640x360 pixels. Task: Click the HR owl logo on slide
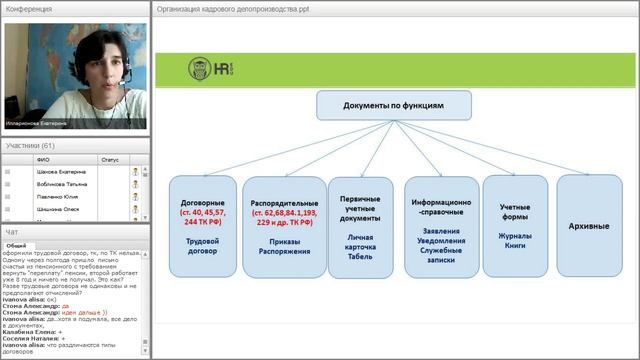pos(211,69)
